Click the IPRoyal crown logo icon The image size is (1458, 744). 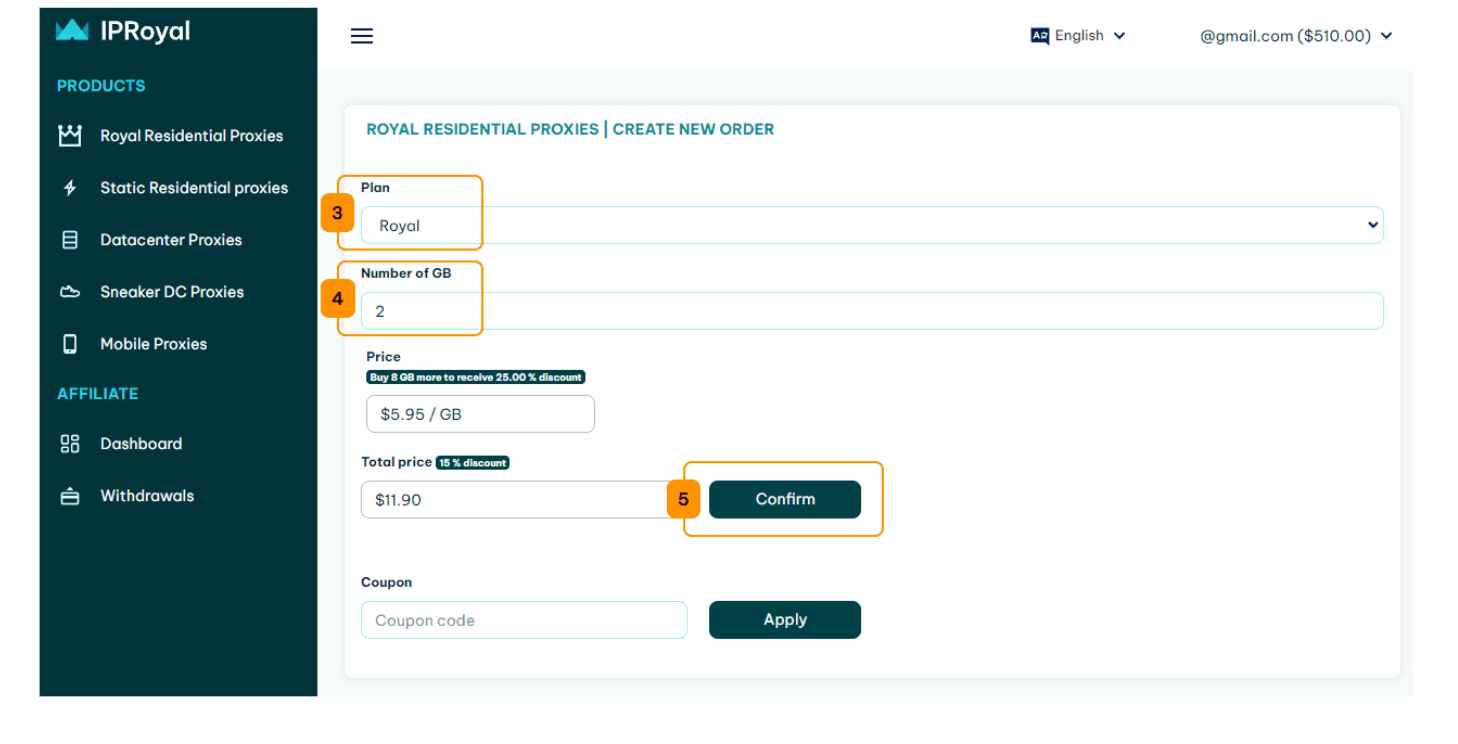(x=72, y=31)
